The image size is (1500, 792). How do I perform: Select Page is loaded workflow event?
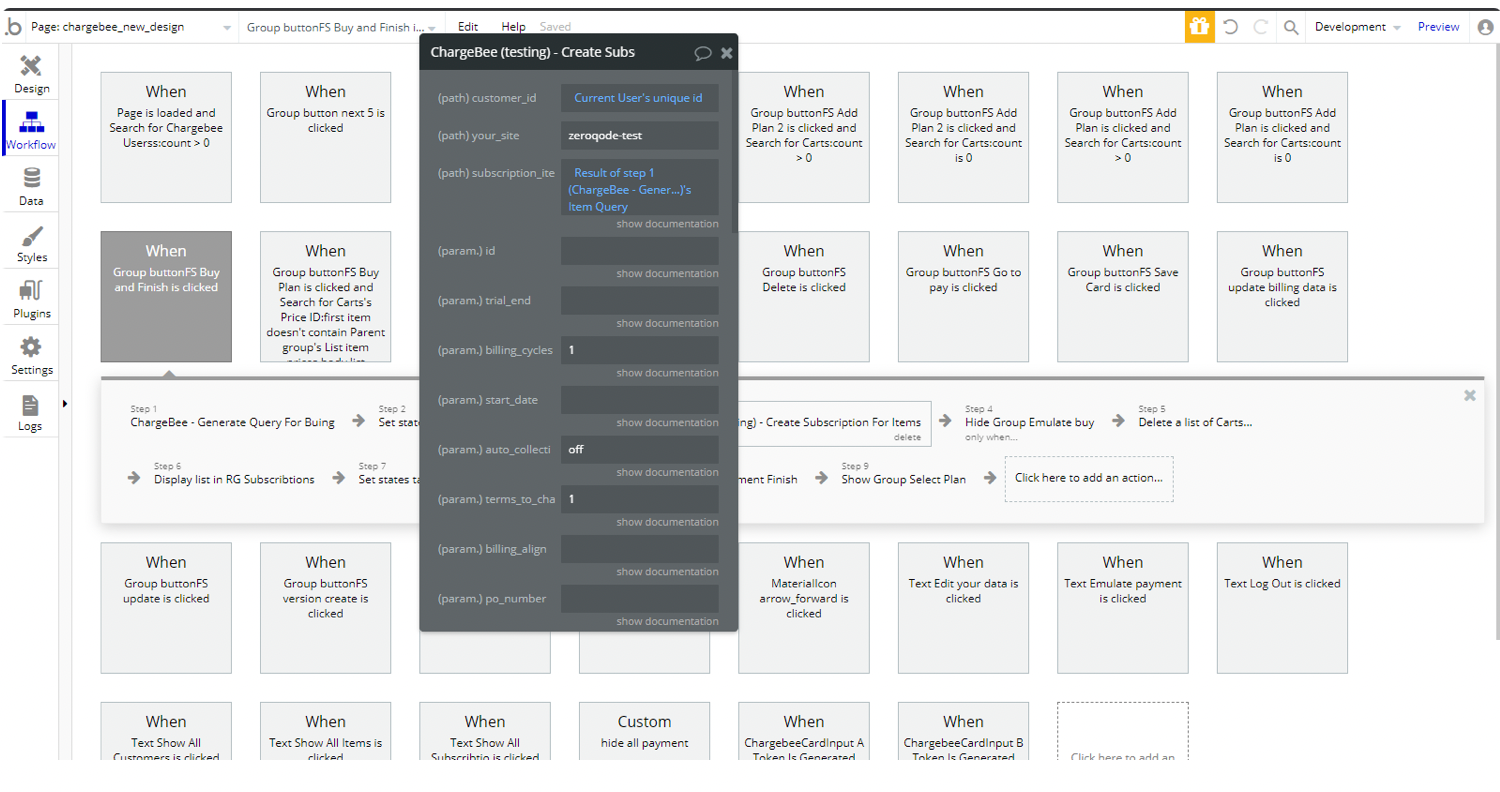point(166,137)
